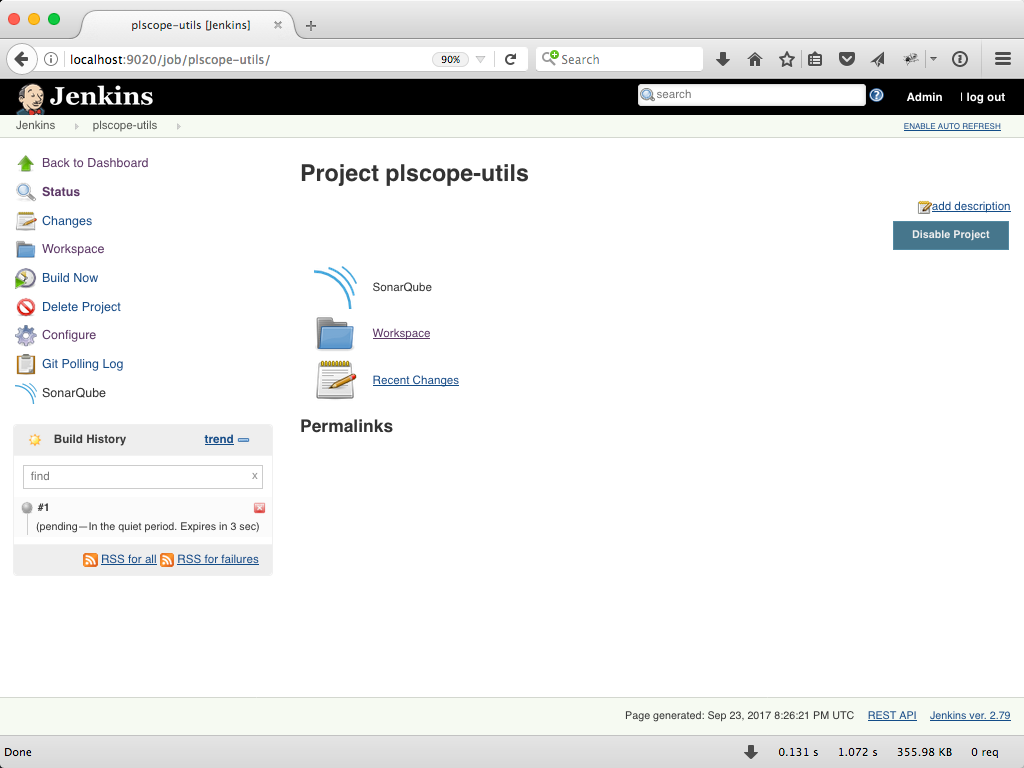Screen dimensions: 1024x768
Task: Click the Jenkins ver. 2.79 link
Action: click(970, 716)
